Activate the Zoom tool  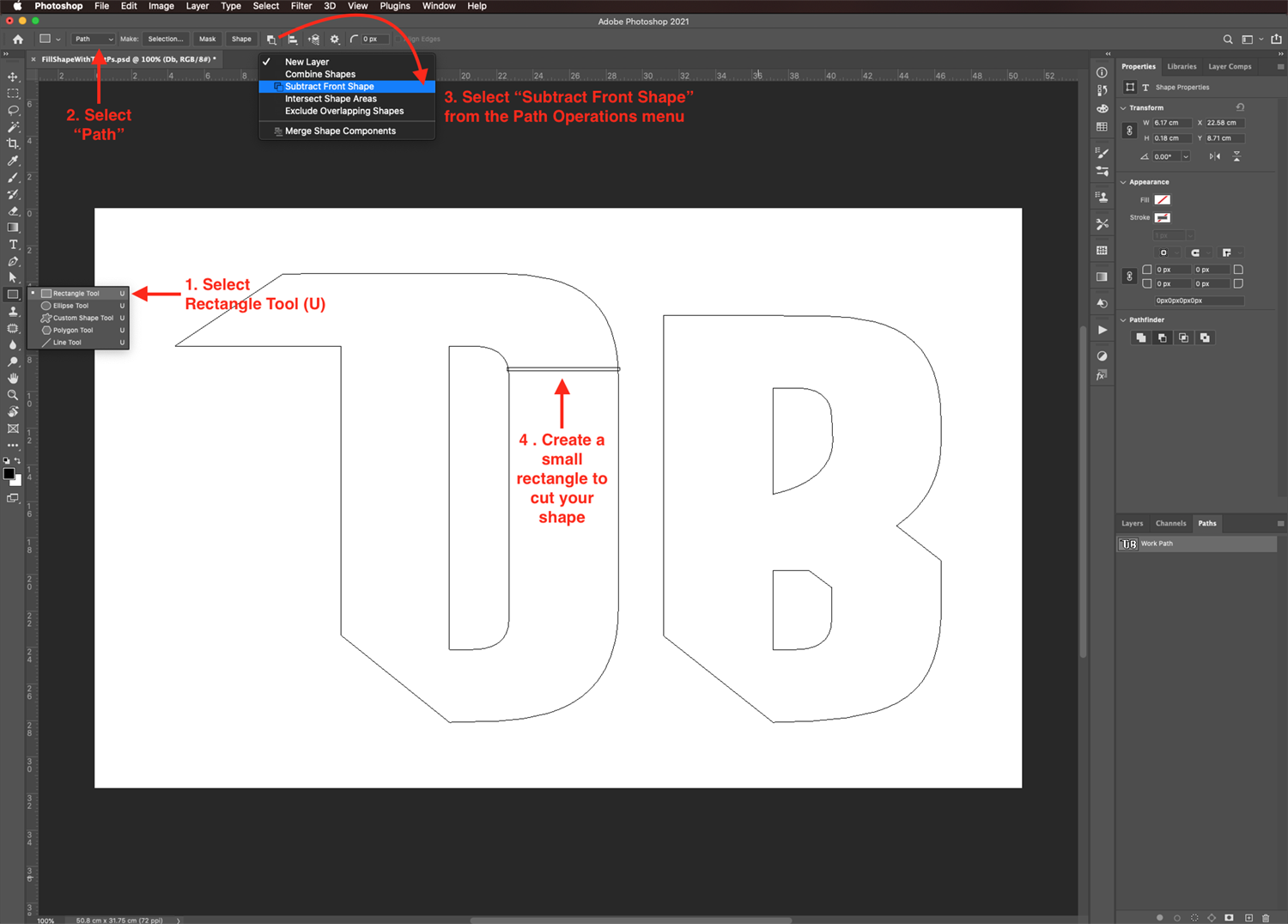pyautogui.click(x=13, y=395)
